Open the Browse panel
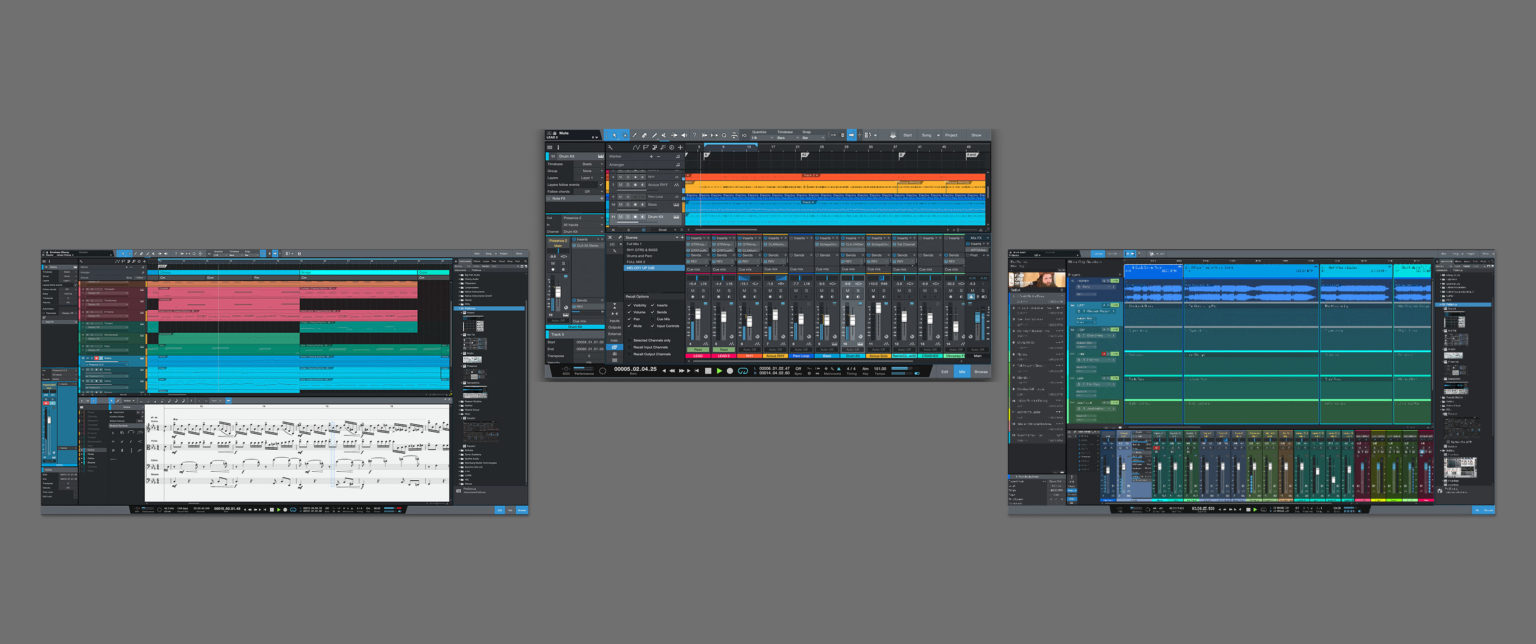The width and height of the screenshot is (1536, 644). coord(980,371)
